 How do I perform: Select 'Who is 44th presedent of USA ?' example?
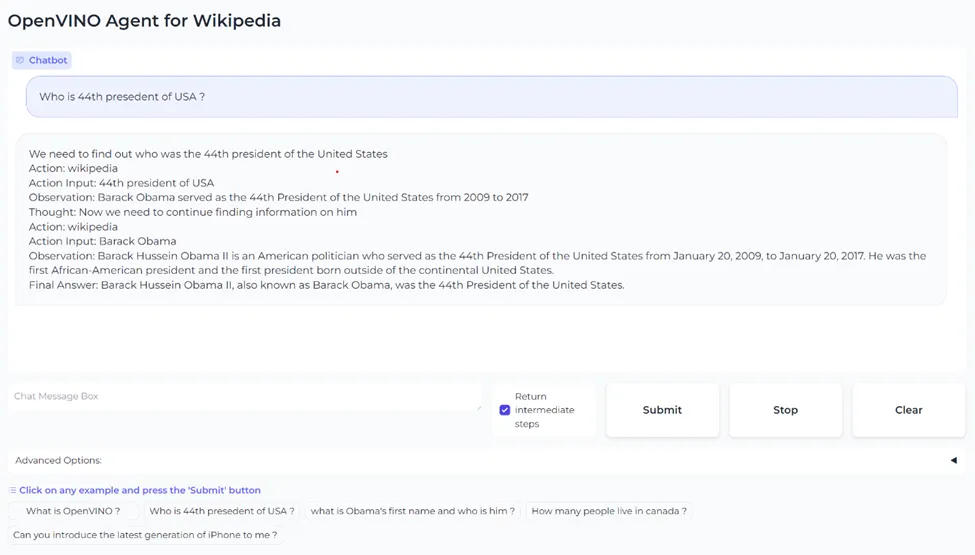[222, 511]
